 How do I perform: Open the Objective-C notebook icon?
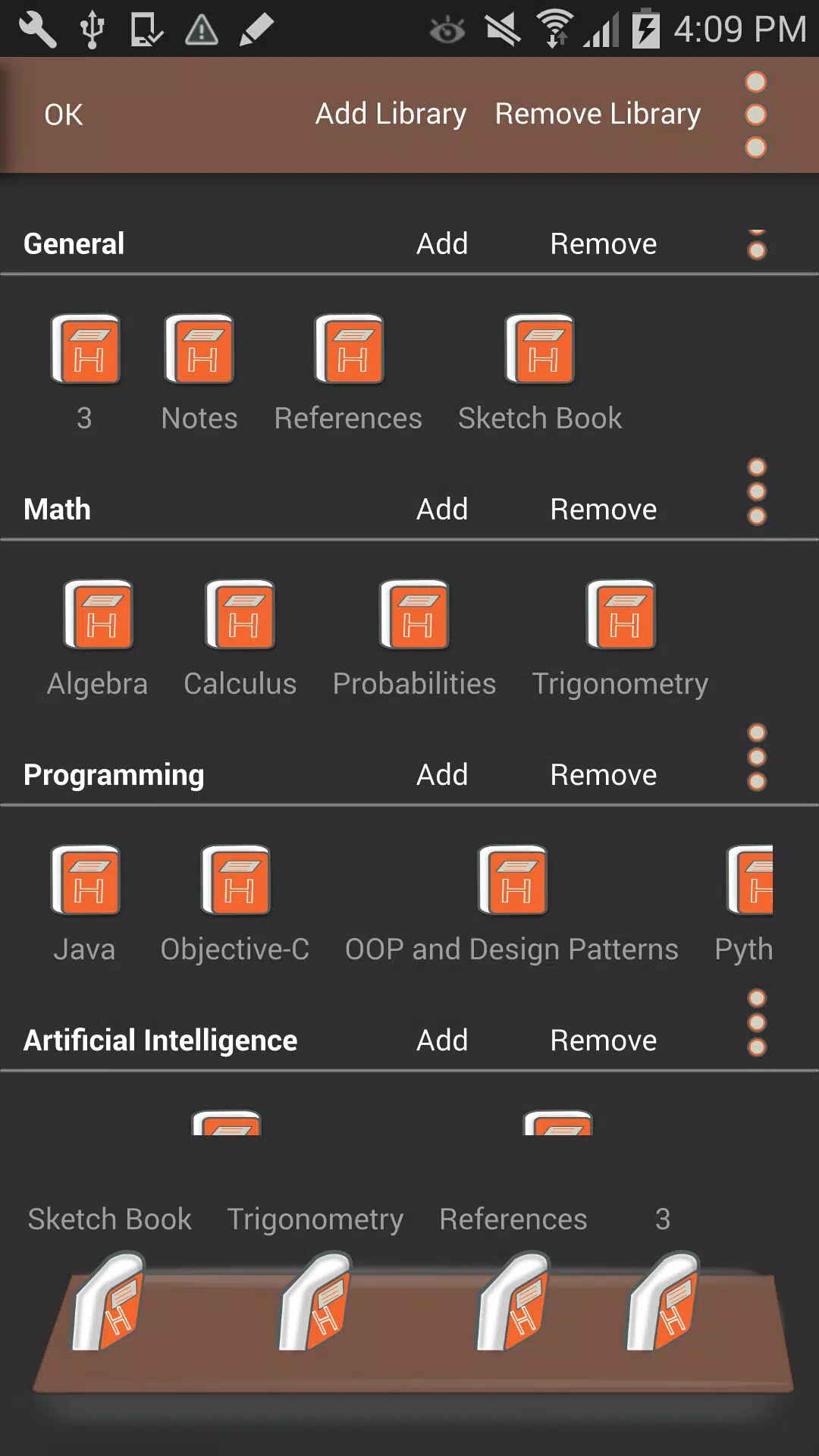(235, 880)
